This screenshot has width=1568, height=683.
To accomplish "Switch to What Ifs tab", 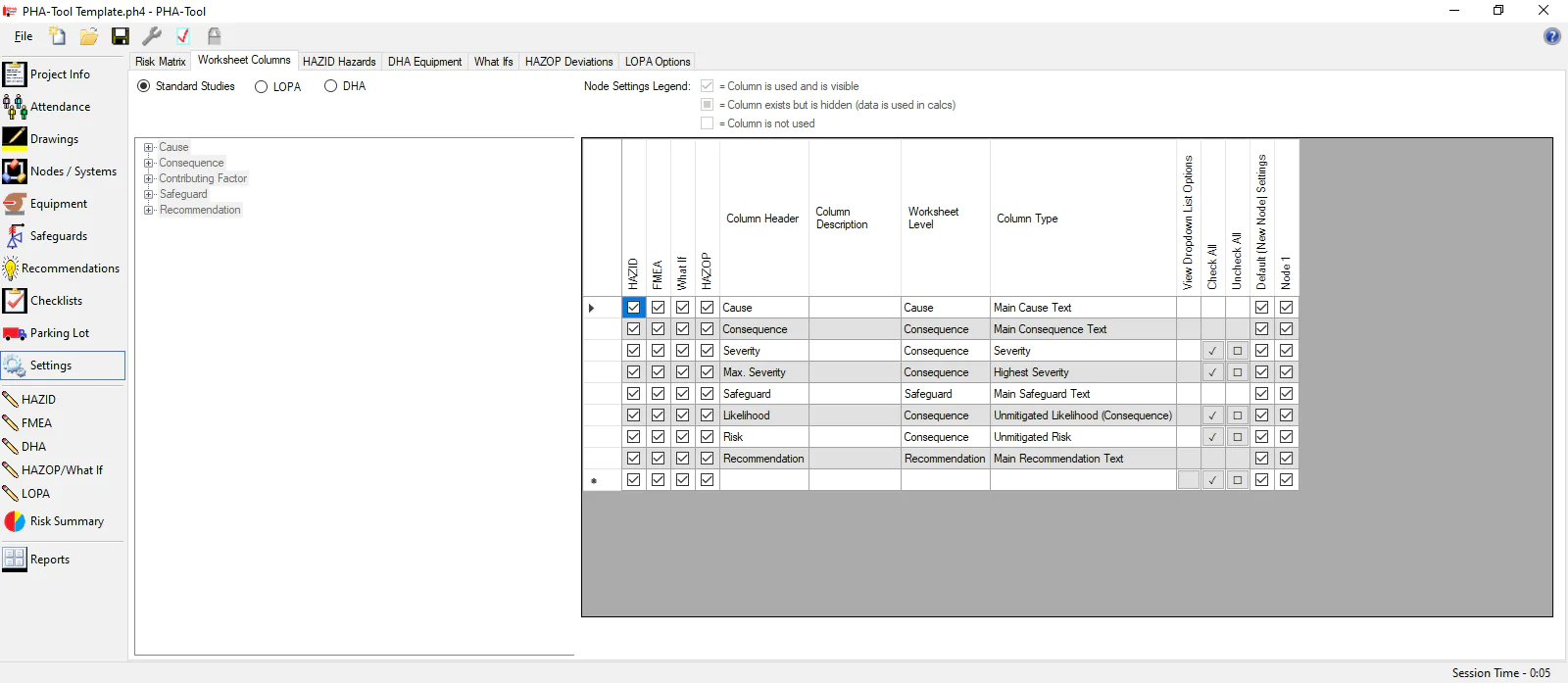I will pyautogui.click(x=494, y=62).
